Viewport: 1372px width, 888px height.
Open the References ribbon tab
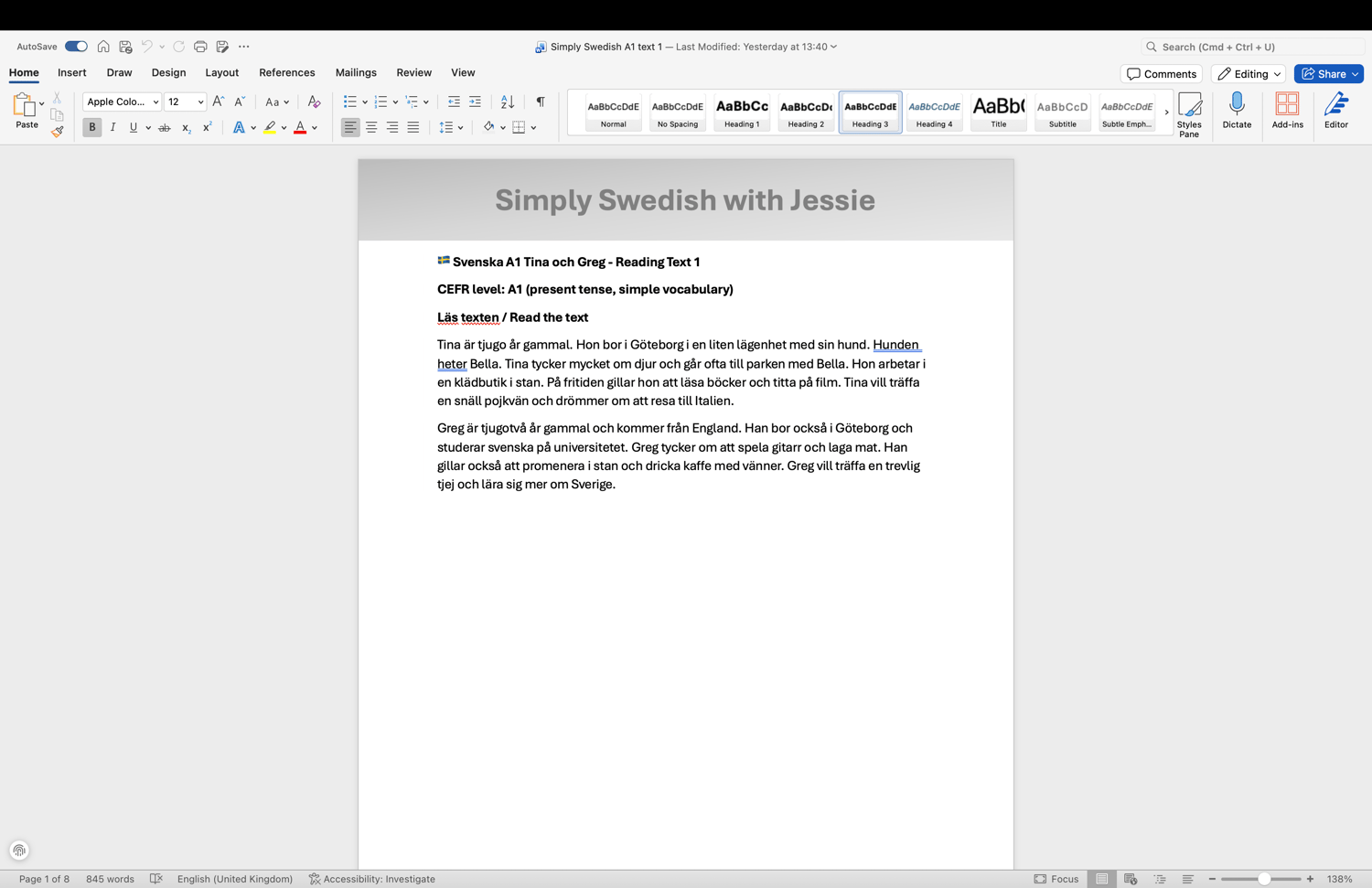tap(286, 73)
